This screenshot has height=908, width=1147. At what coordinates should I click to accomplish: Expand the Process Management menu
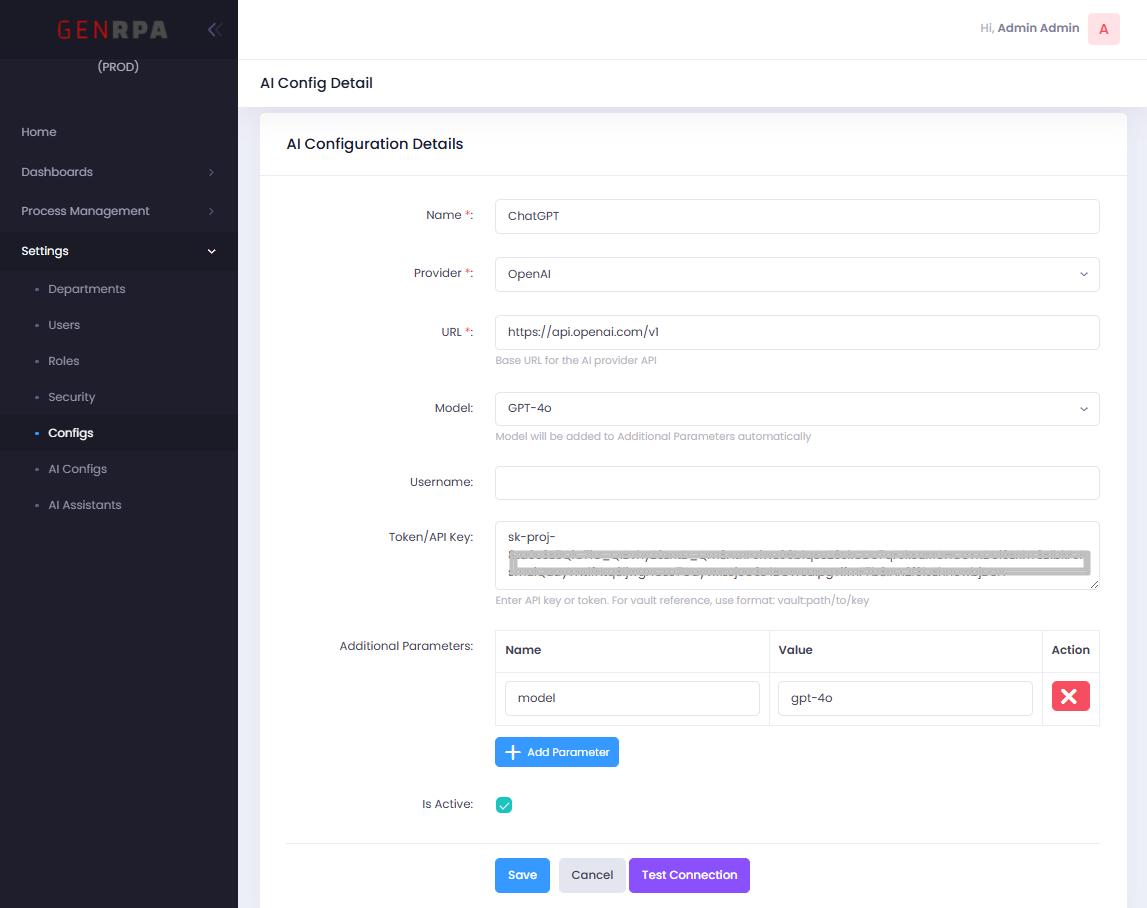118,211
